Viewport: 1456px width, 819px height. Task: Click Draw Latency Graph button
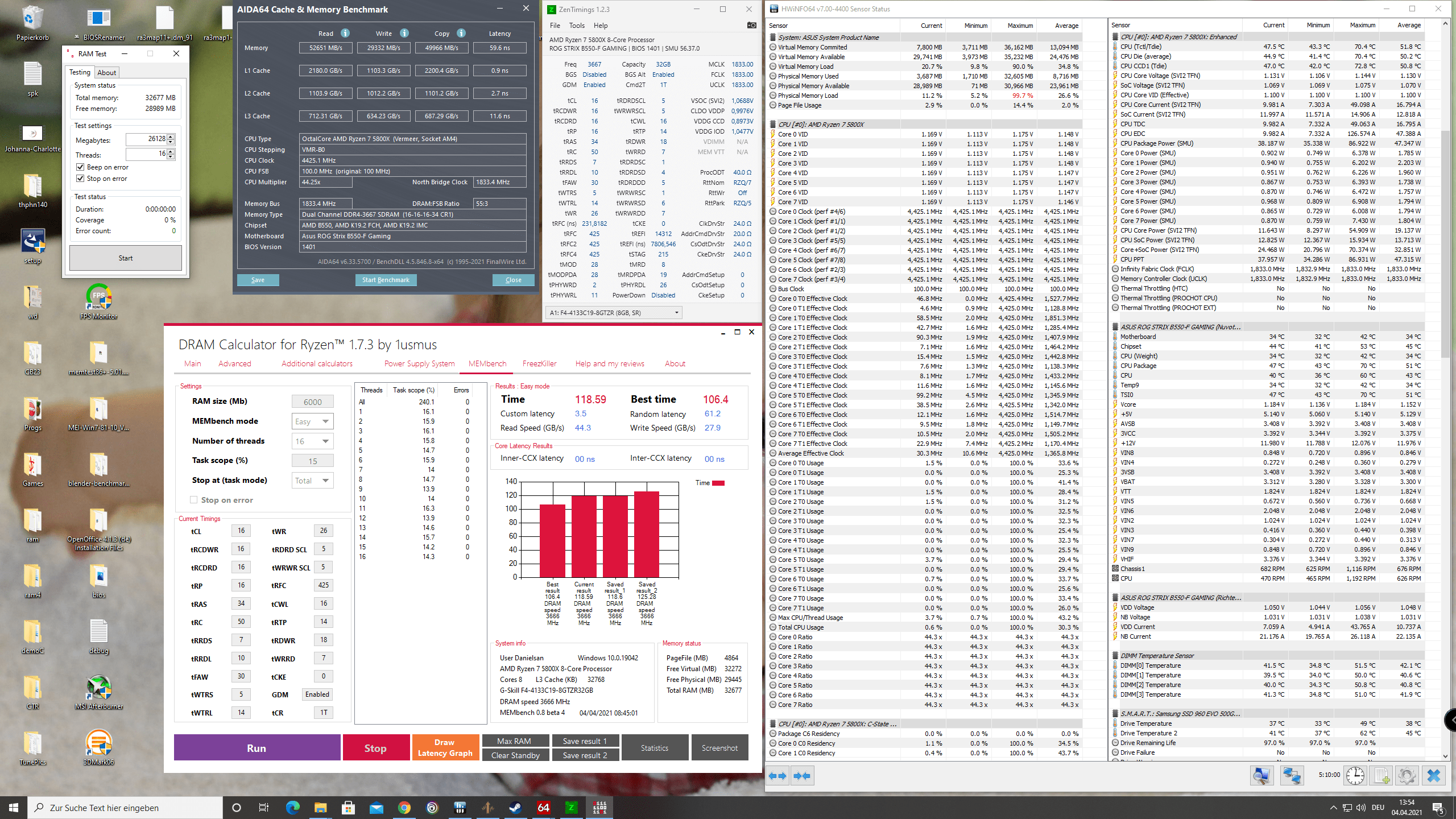445,748
